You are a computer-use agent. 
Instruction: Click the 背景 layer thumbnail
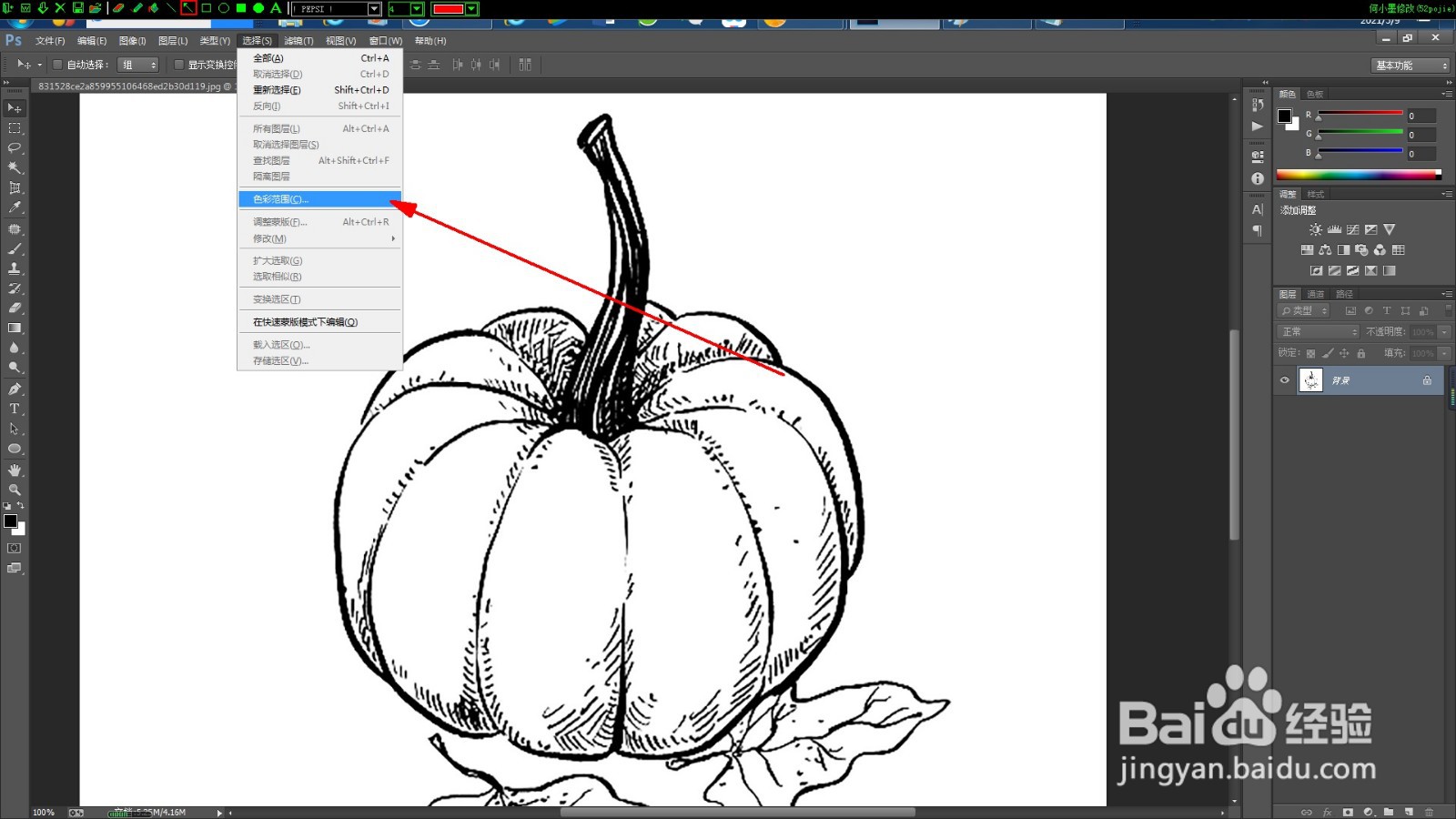pos(1310,380)
